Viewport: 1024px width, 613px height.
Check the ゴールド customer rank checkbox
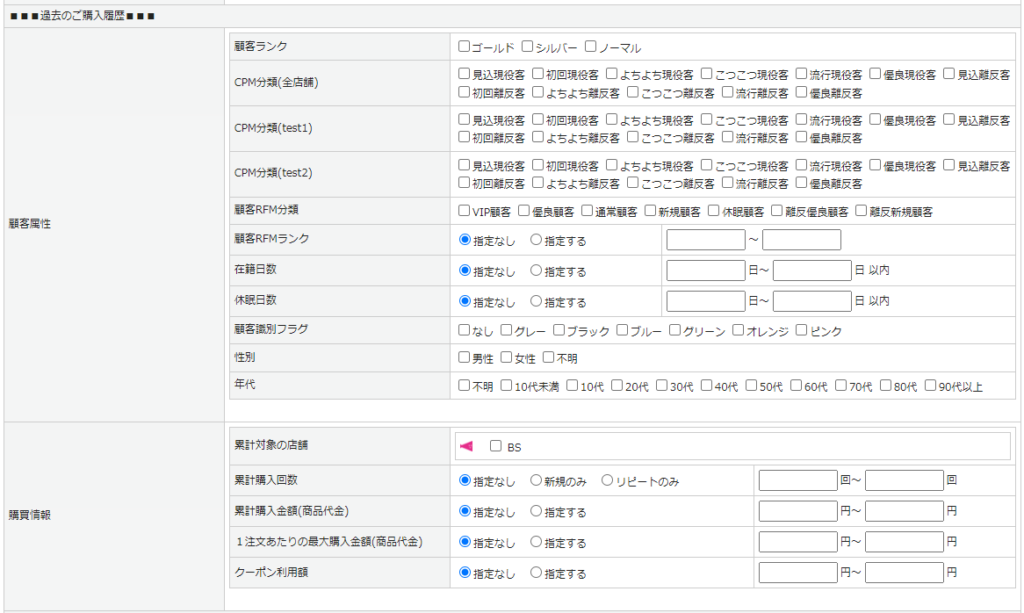pyautogui.click(x=464, y=47)
